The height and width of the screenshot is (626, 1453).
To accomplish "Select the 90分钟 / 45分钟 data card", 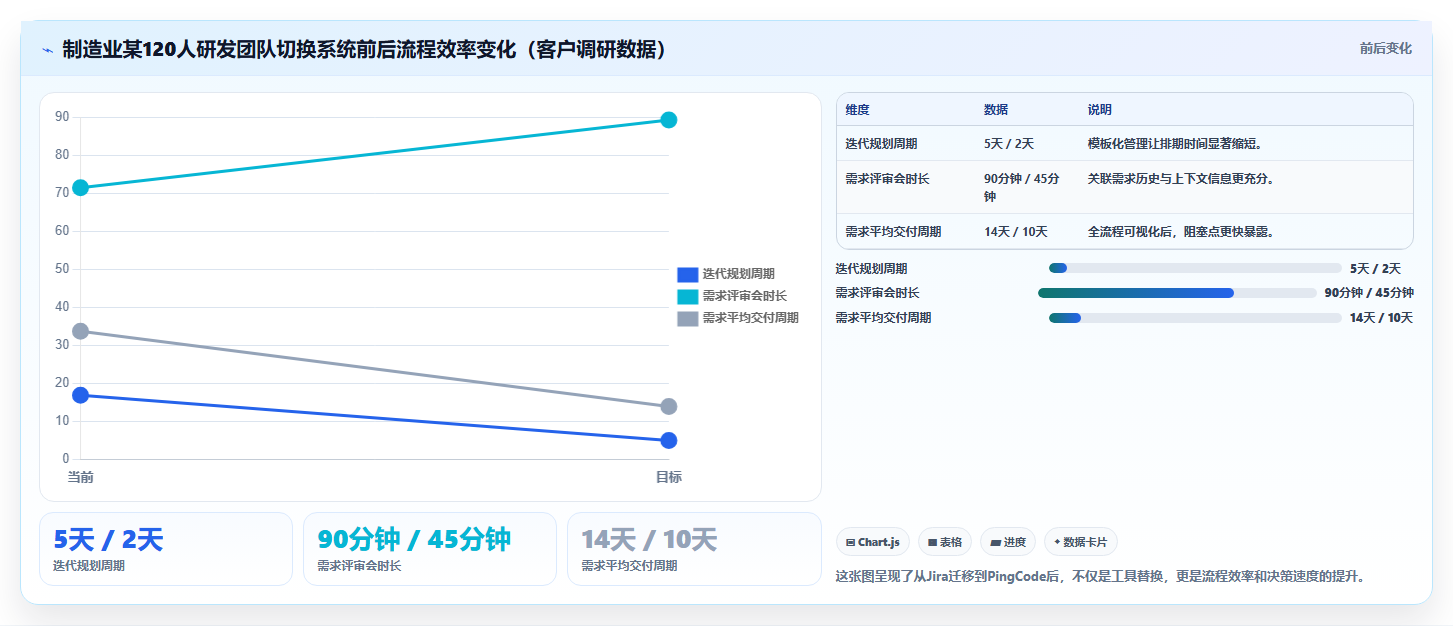I will tap(430, 549).
